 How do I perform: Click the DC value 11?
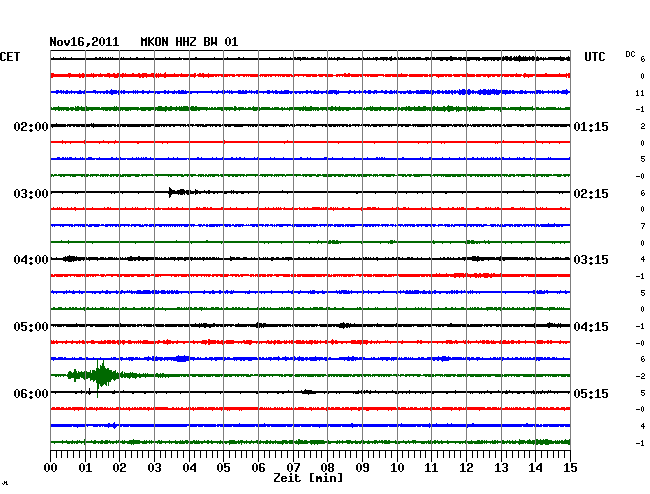[640, 93]
